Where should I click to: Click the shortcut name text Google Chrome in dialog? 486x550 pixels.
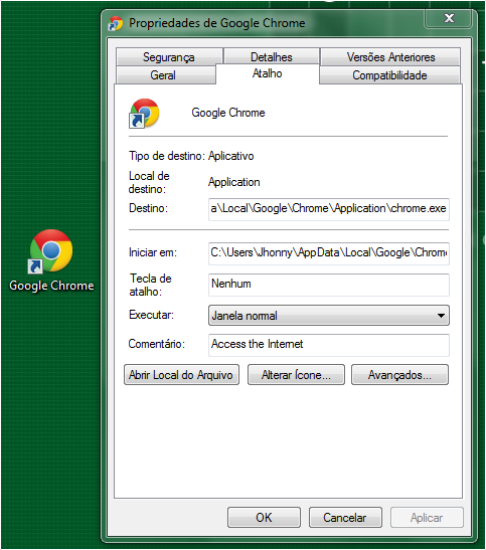pyautogui.click(x=228, y=113)
